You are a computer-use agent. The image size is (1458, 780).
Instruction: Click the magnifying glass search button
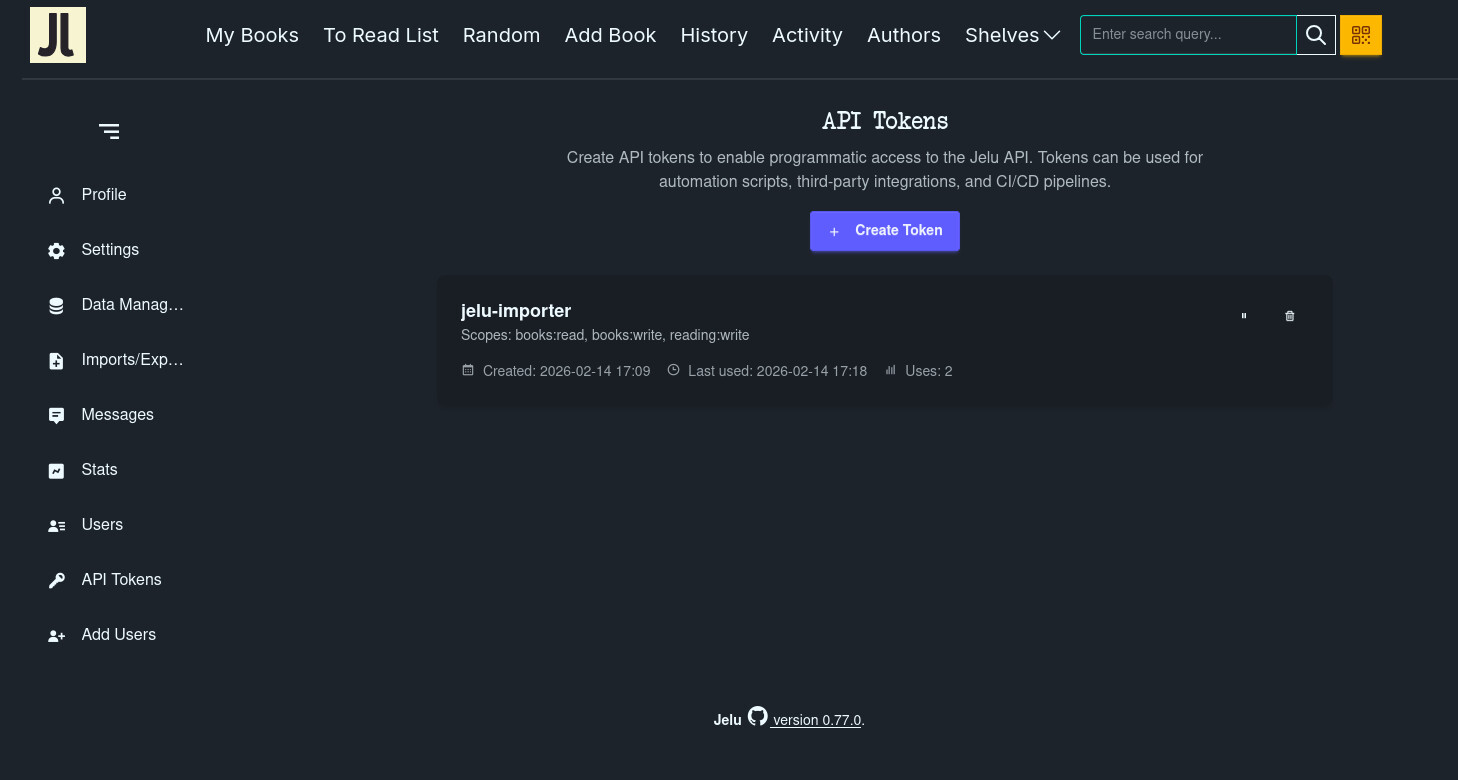[1316, 35]
